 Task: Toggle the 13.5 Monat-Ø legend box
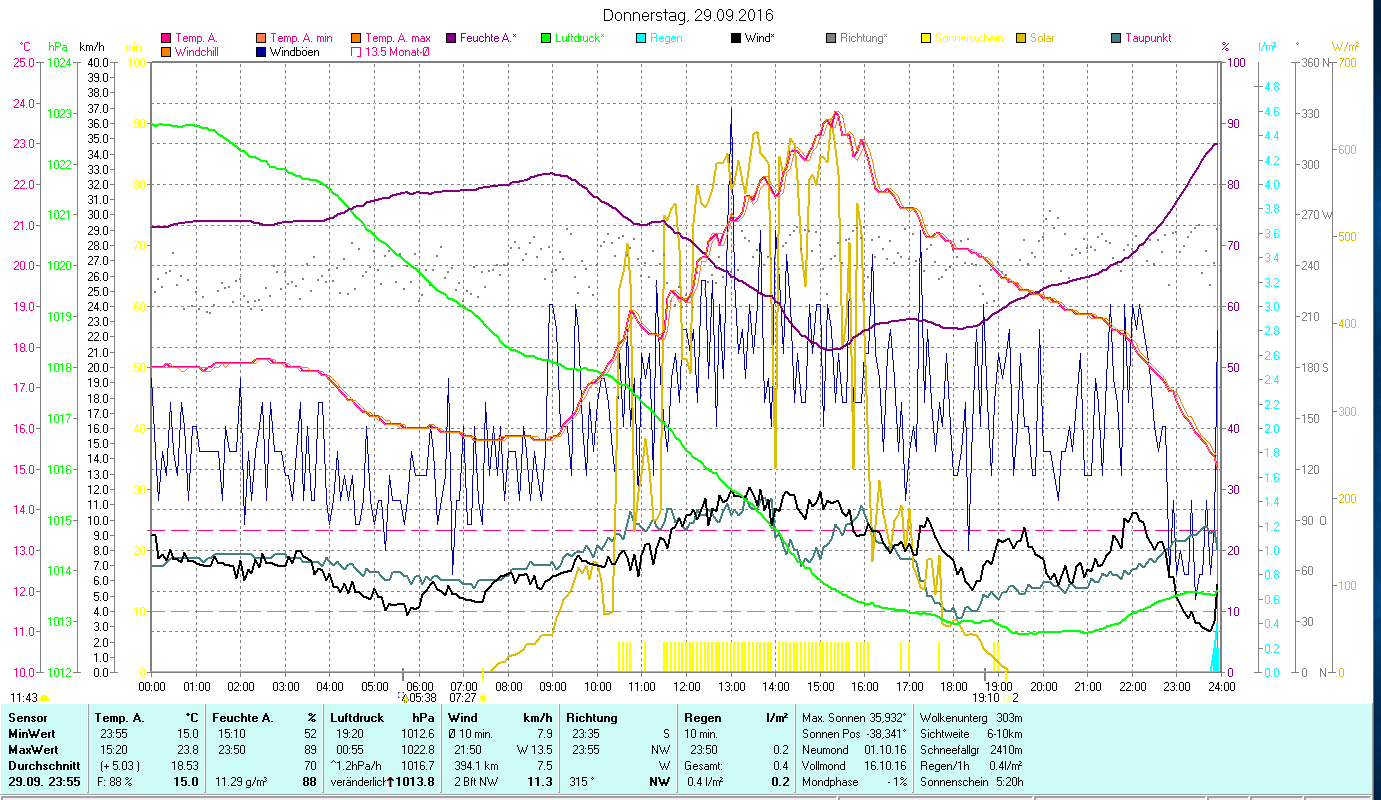point(356,52)
